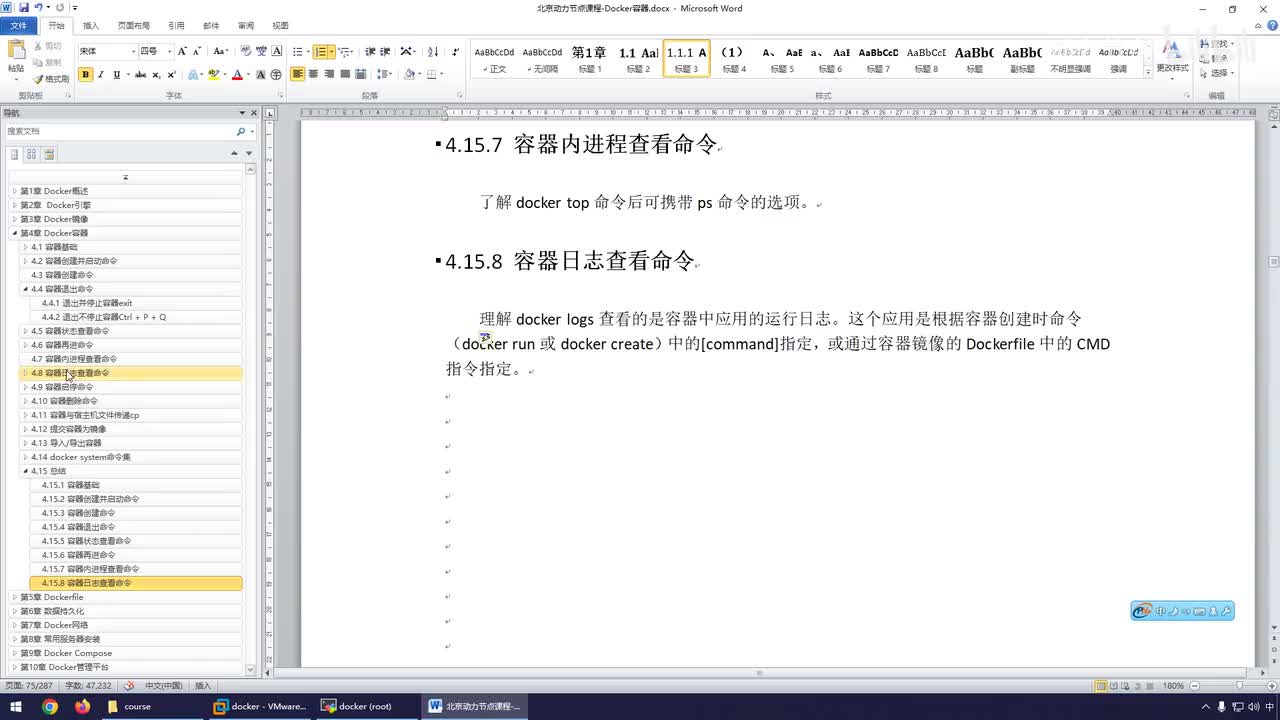1280x720 pixels.
Task: Expand 第5章 Dockerfile in navigation tree
Action: click(x=14, y=597)
